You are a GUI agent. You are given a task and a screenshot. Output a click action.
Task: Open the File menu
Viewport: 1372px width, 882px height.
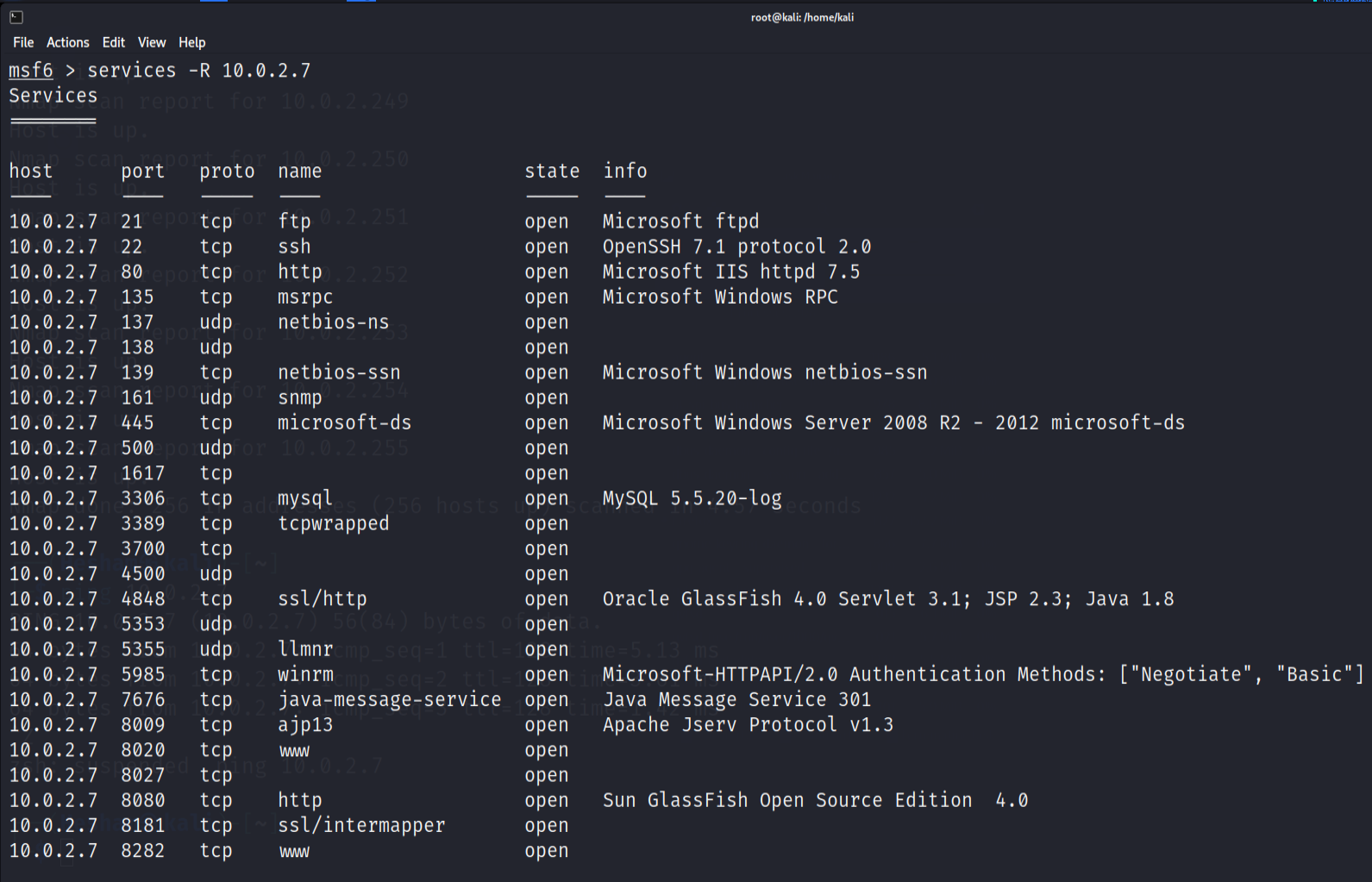click(x=23, y=42)
